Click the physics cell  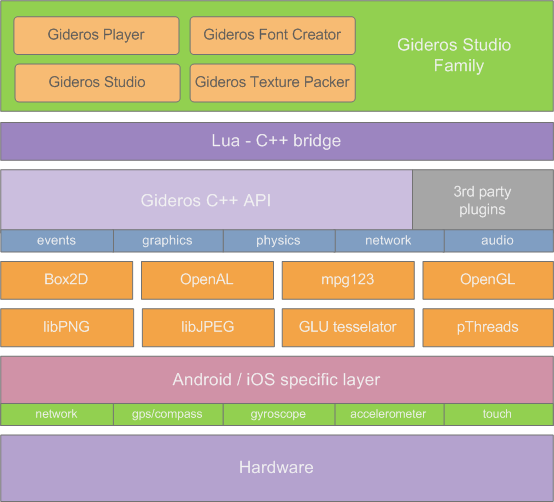[x=279, y=241]
